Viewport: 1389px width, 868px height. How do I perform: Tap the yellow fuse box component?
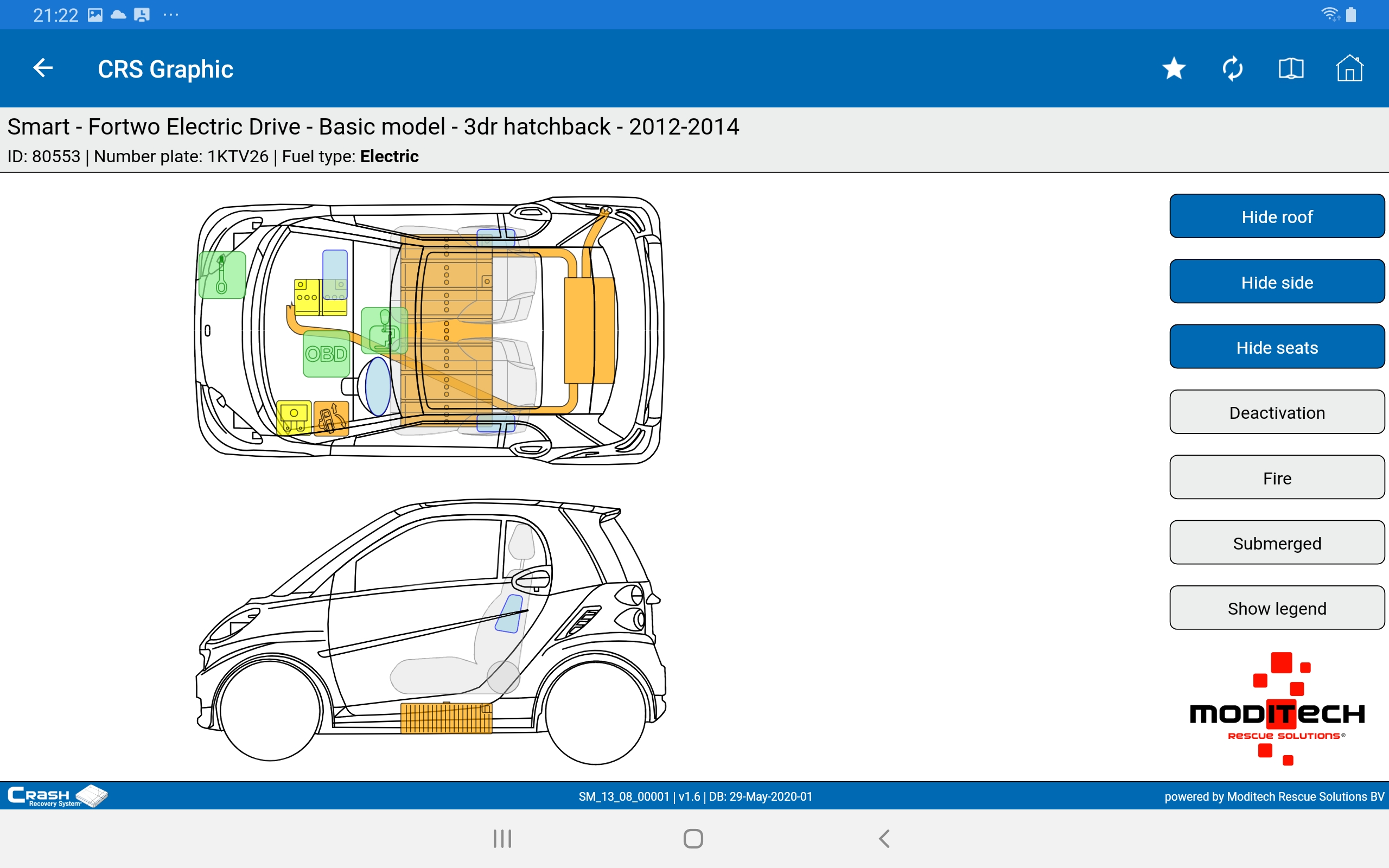(294, 418)
